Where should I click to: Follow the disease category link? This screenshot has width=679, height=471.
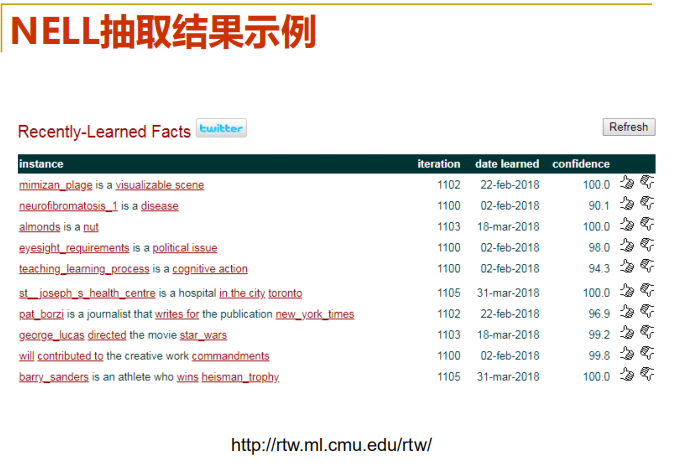coord(159,206)
